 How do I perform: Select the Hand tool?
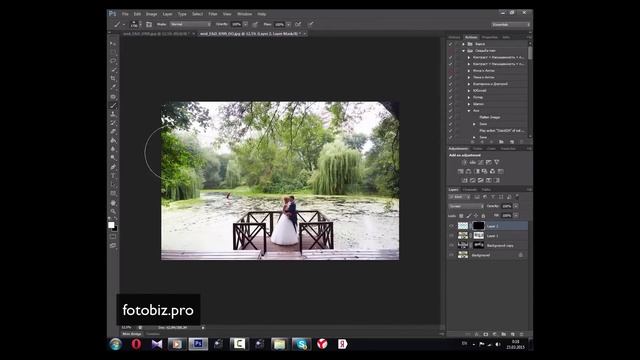click(x=113, y=203)
